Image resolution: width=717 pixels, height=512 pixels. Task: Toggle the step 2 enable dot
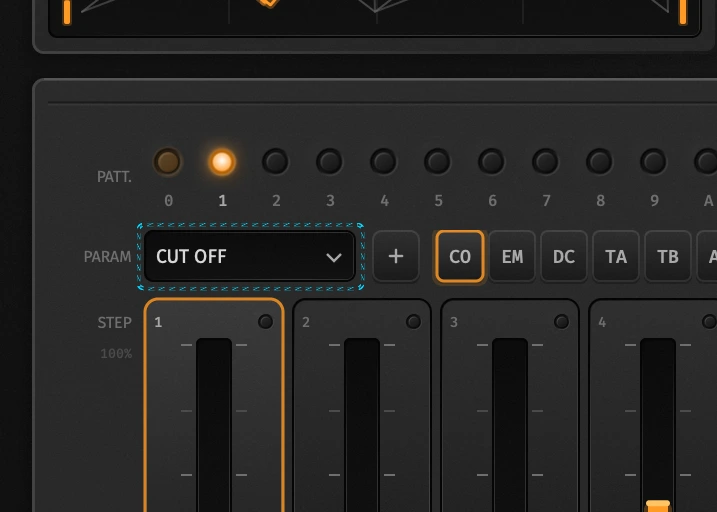[413, 321]
